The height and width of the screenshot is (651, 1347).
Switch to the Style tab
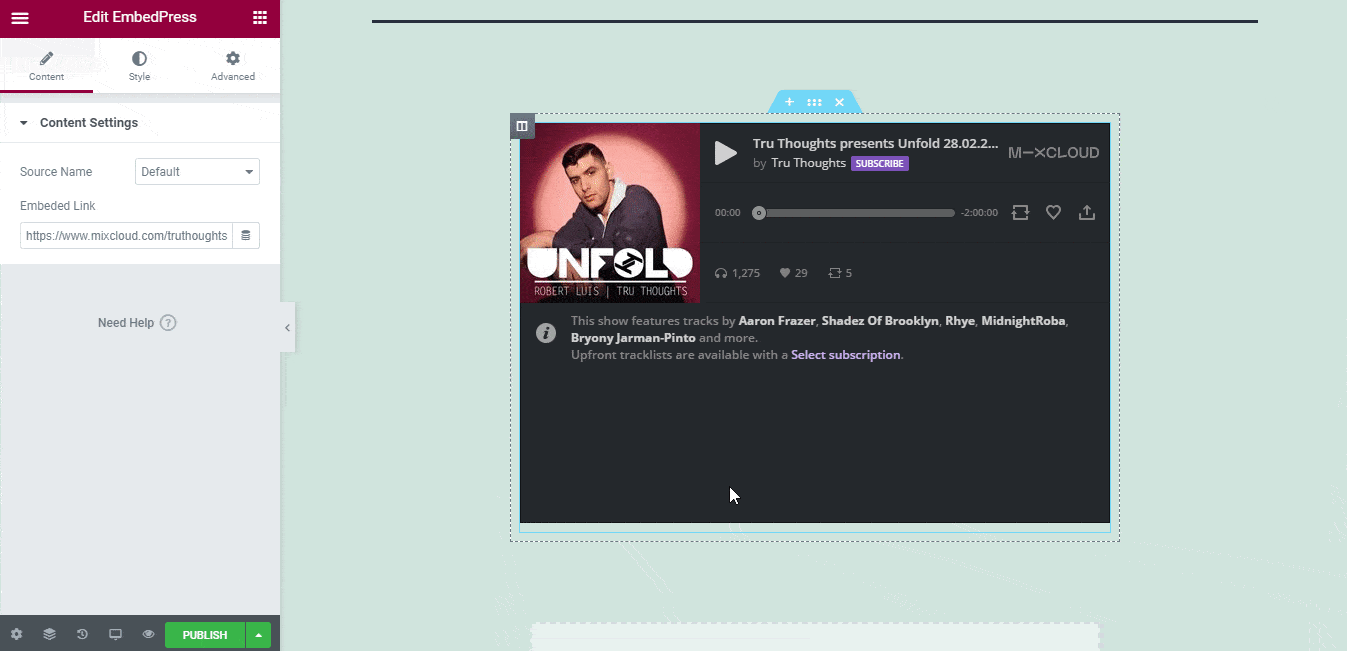139,67
